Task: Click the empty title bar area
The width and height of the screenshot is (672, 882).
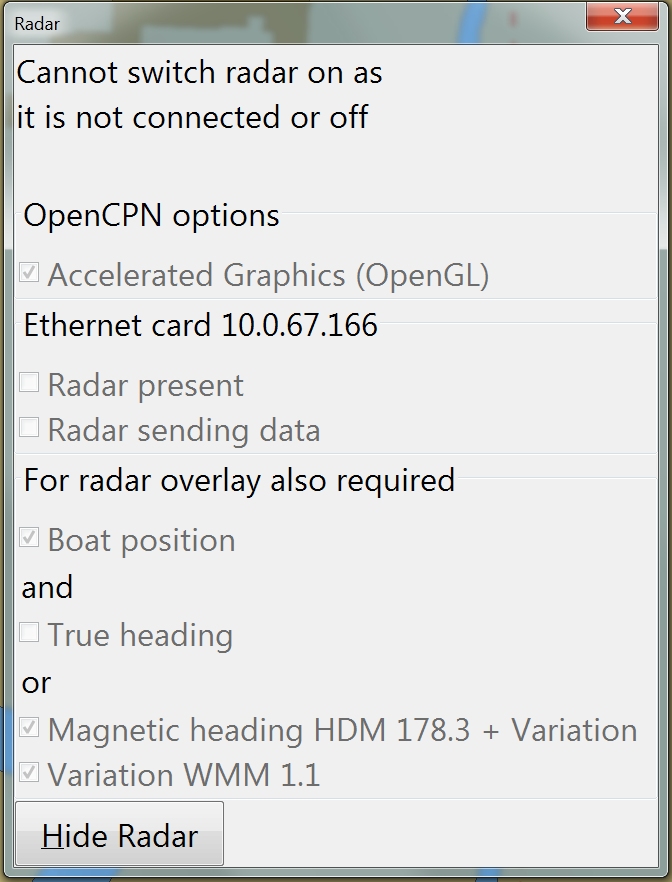Action: click(x=321, y=22)
